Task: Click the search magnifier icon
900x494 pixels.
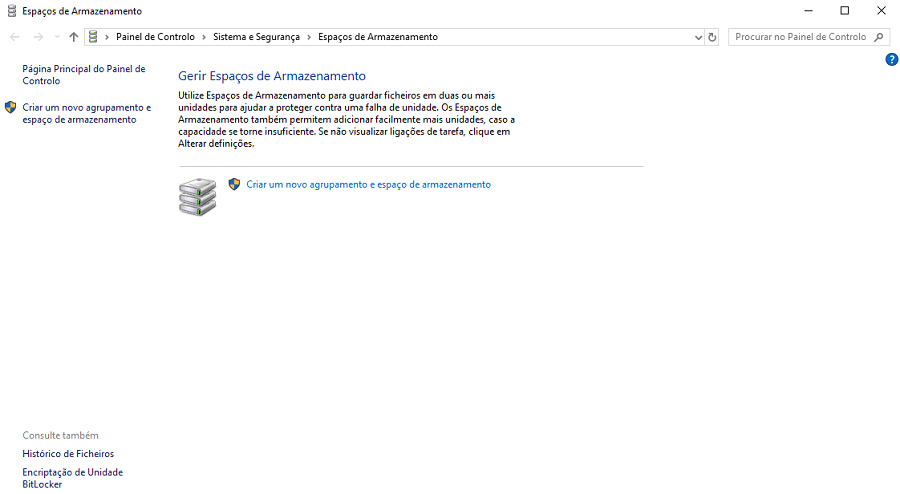Action: coord(879,37)
